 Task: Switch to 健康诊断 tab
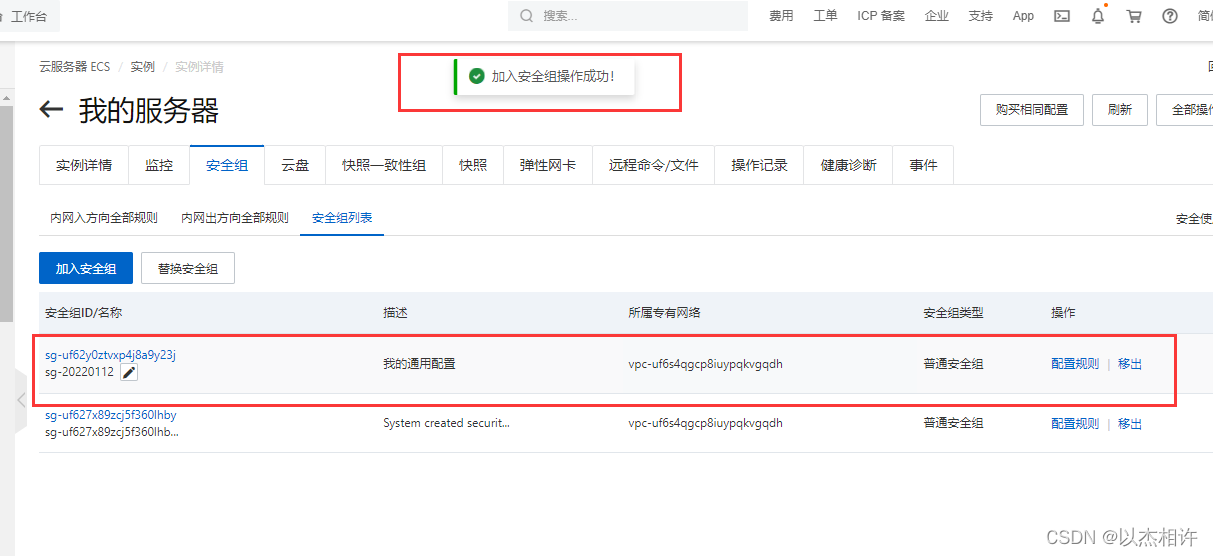tap(849, 165)
